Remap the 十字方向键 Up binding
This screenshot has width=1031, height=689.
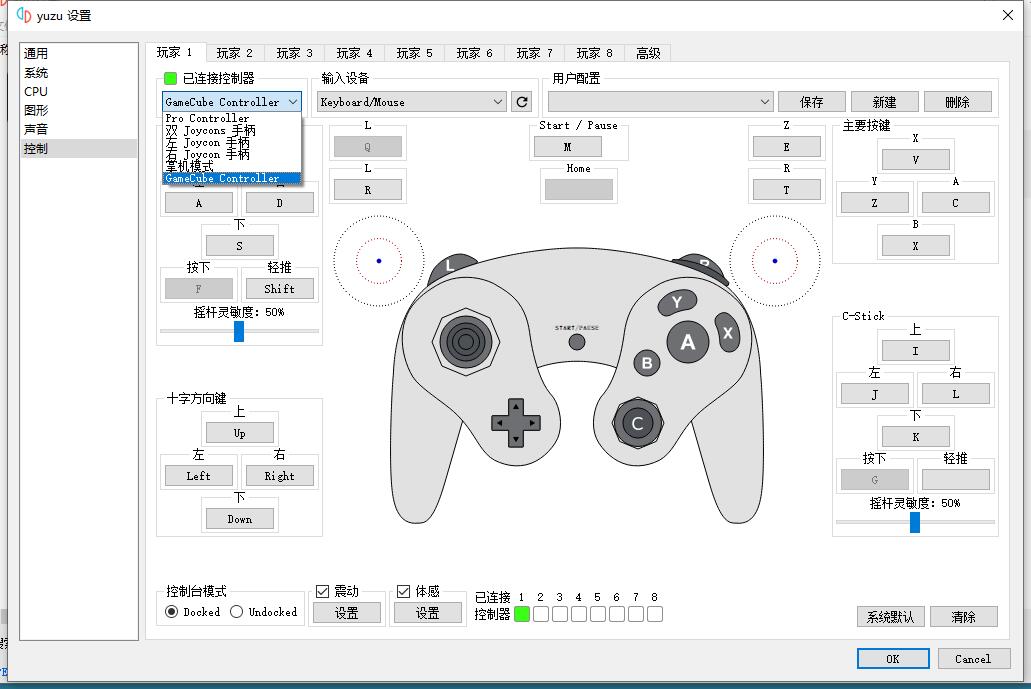239,433
